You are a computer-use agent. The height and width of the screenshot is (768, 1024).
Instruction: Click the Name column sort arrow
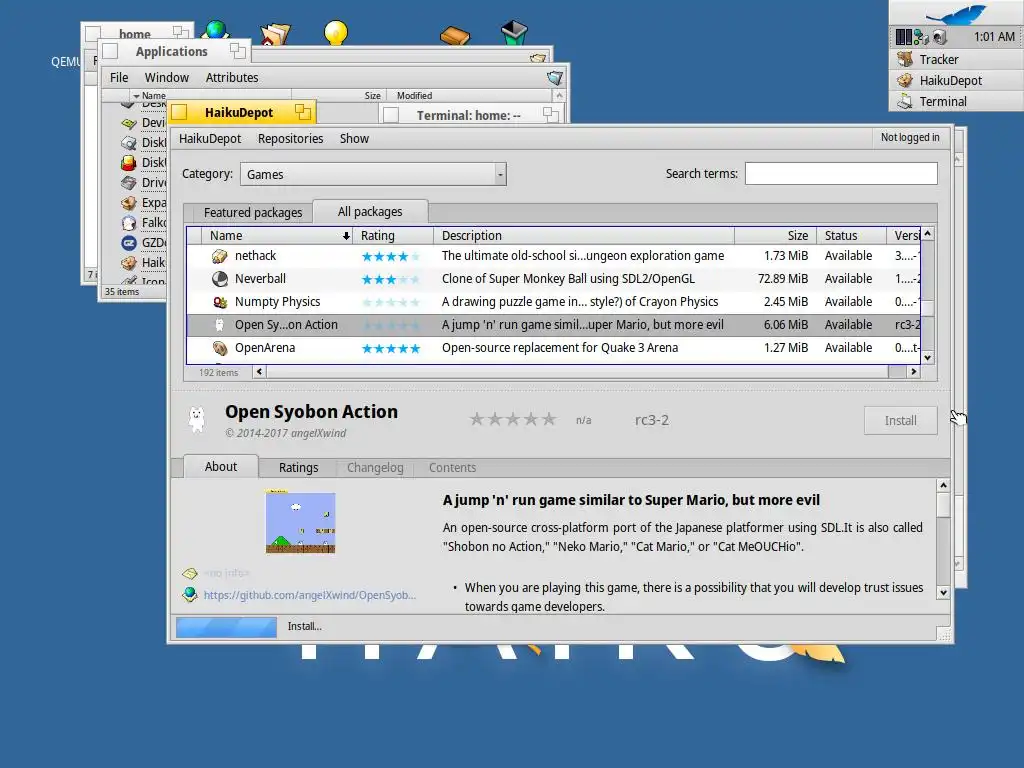346,236
